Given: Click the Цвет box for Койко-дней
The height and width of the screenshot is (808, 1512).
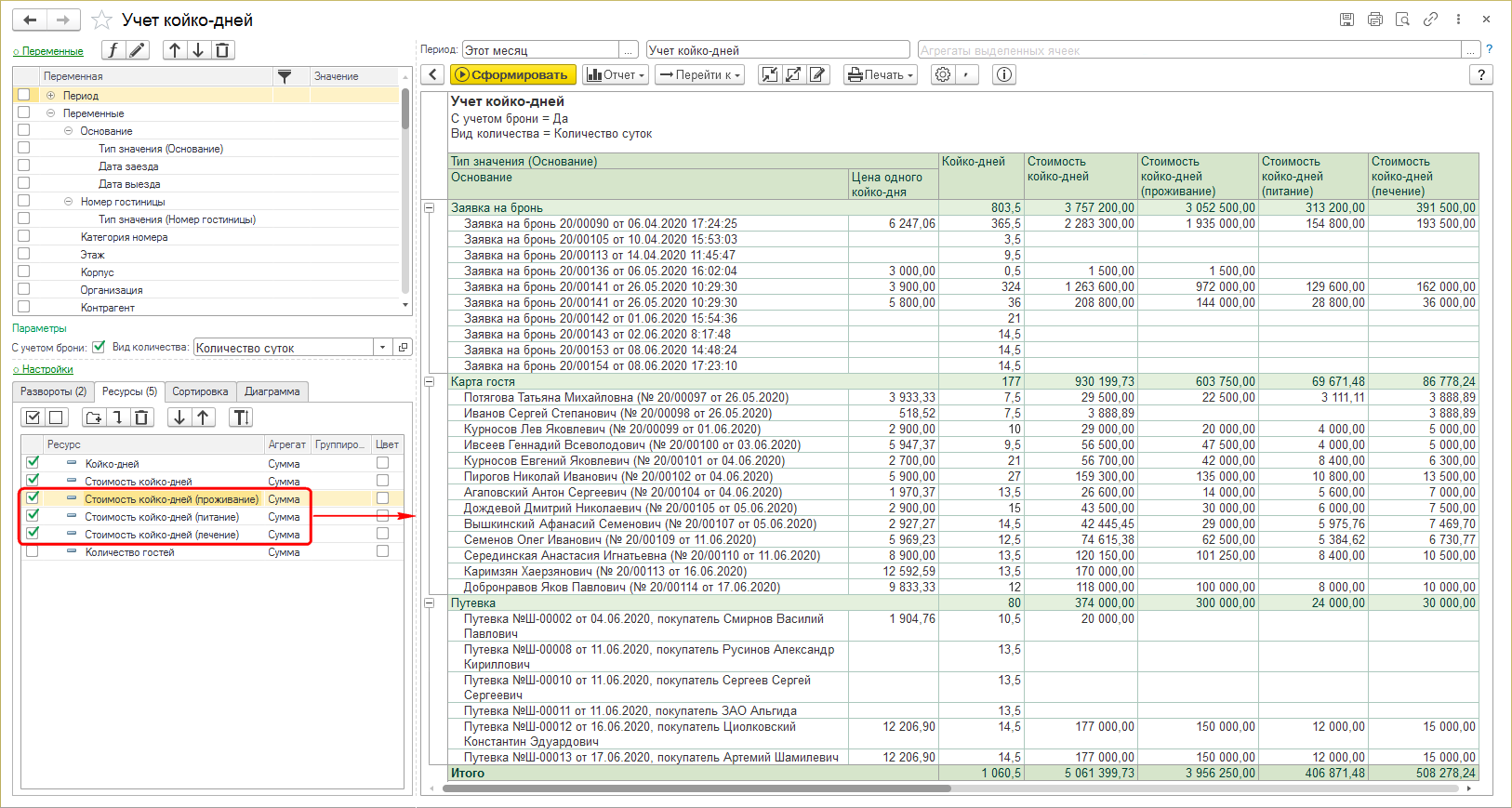Looking at the screenshot, I should tap(382, 463).
